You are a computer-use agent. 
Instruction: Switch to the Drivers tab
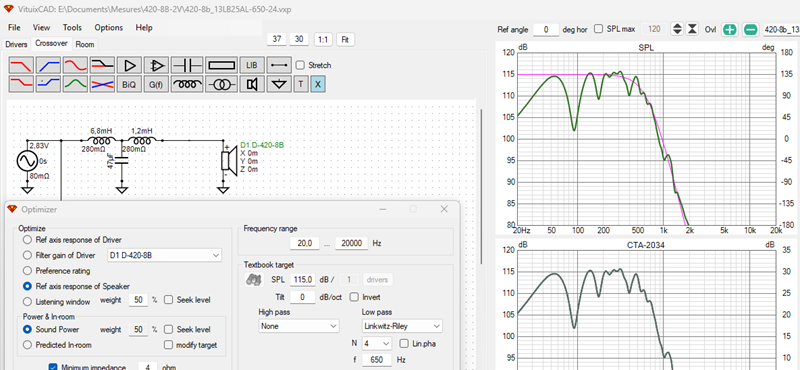click(16, 44)
